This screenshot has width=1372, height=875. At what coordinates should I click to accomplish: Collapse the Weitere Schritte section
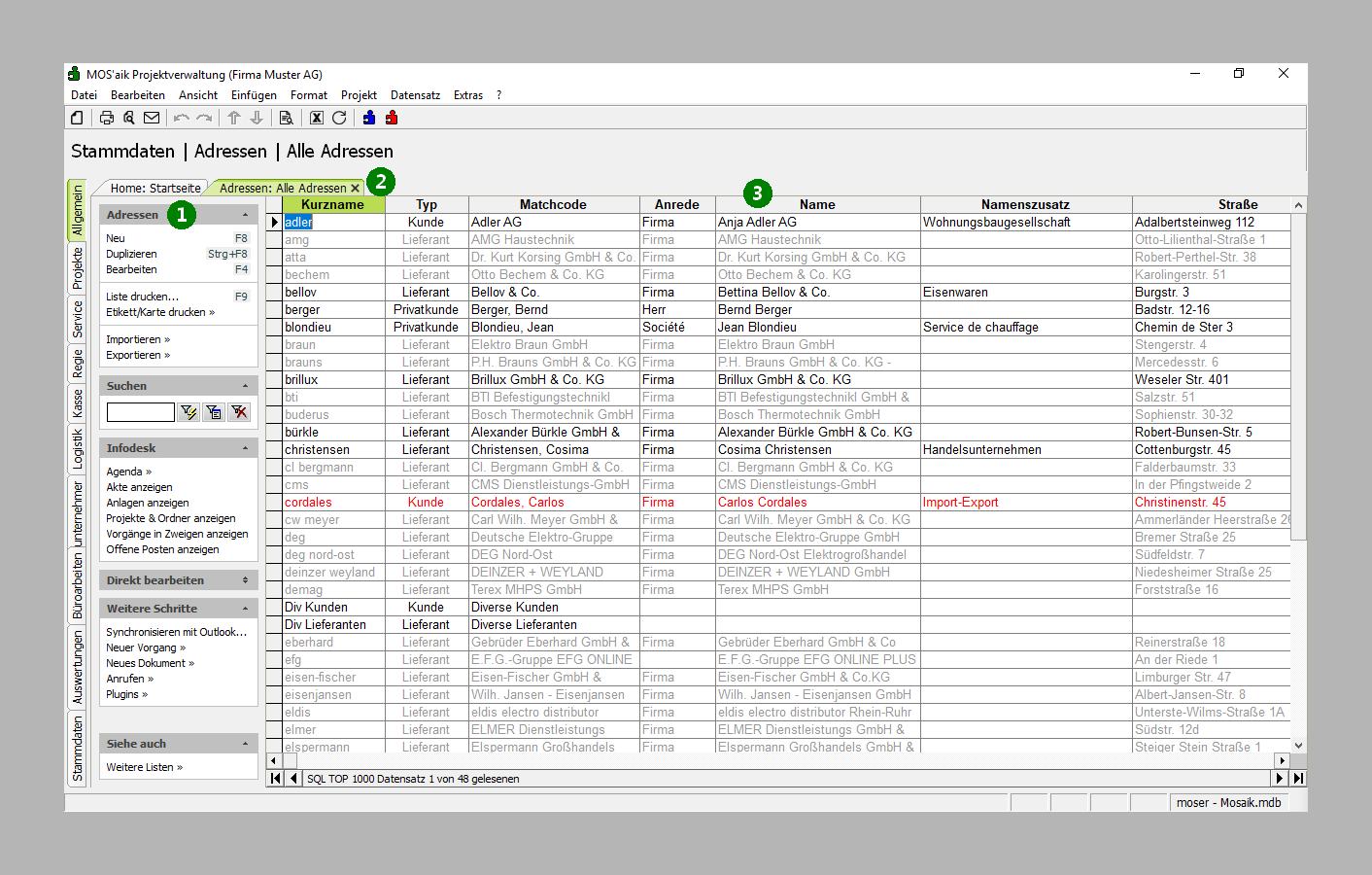tap(245, 609)
